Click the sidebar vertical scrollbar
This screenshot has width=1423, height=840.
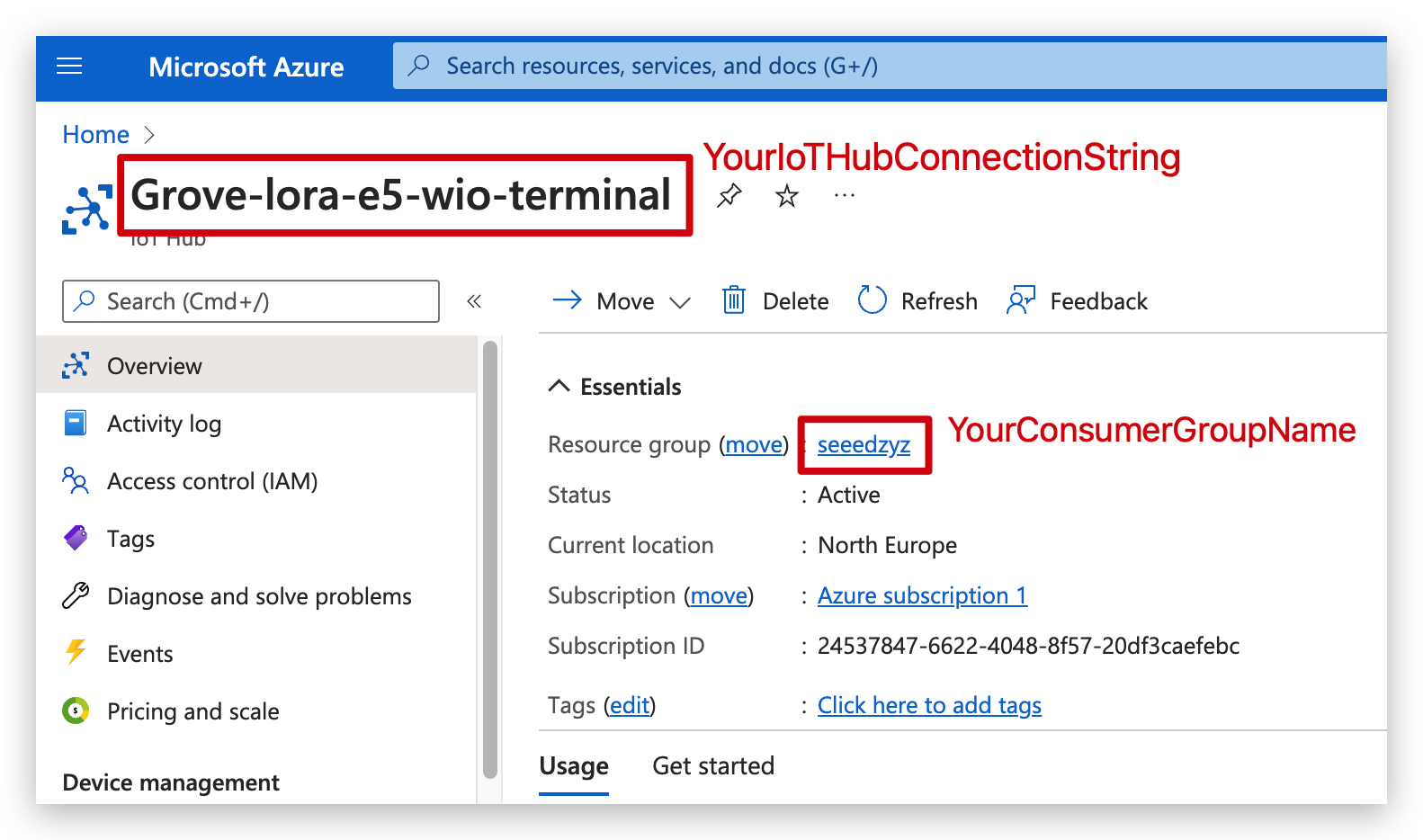click(x=490, y=559)
